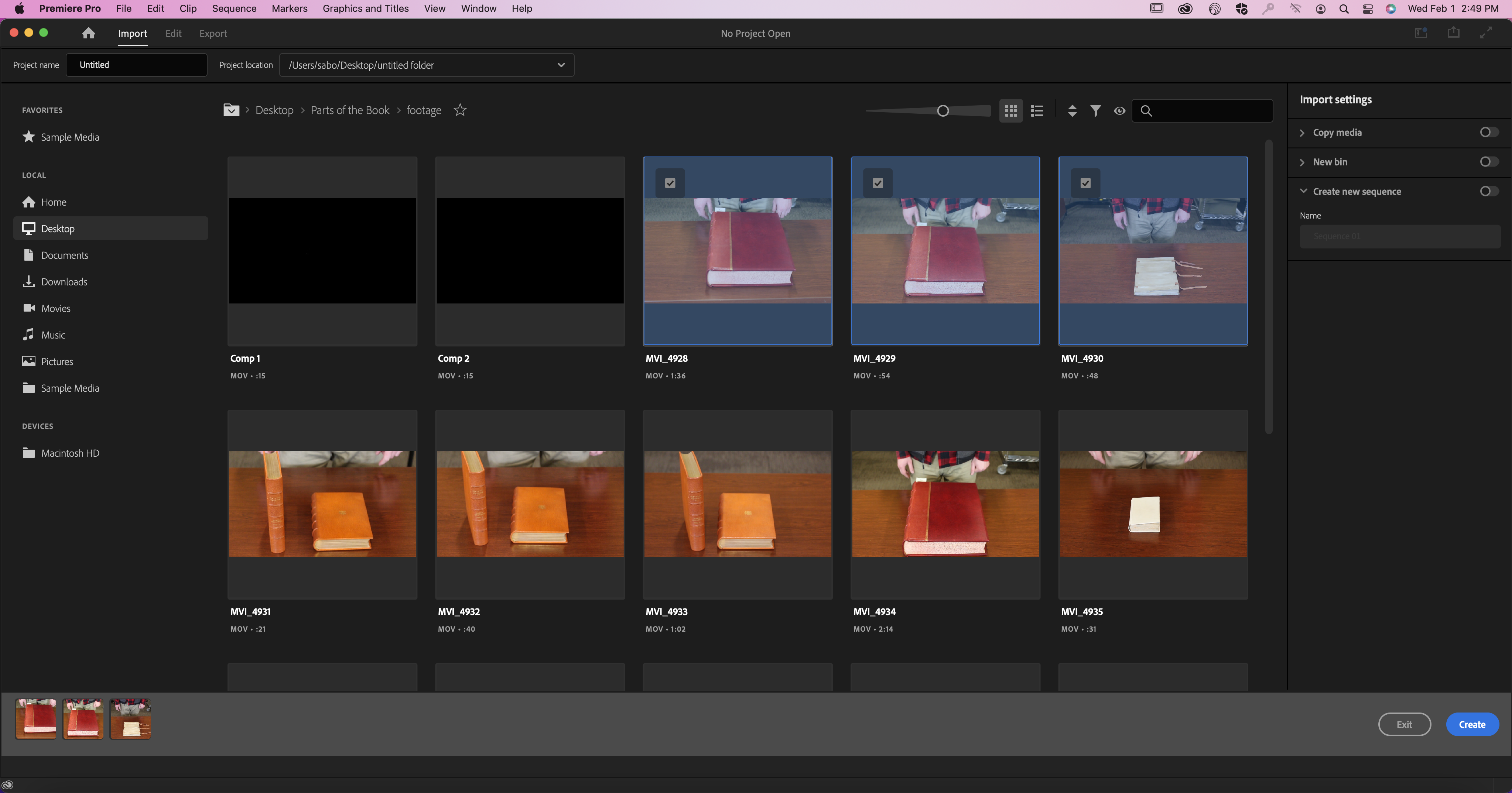Select the MVI_4931 clip thumbnail
The image size is (1512, 793).
[x=322, y=504]
